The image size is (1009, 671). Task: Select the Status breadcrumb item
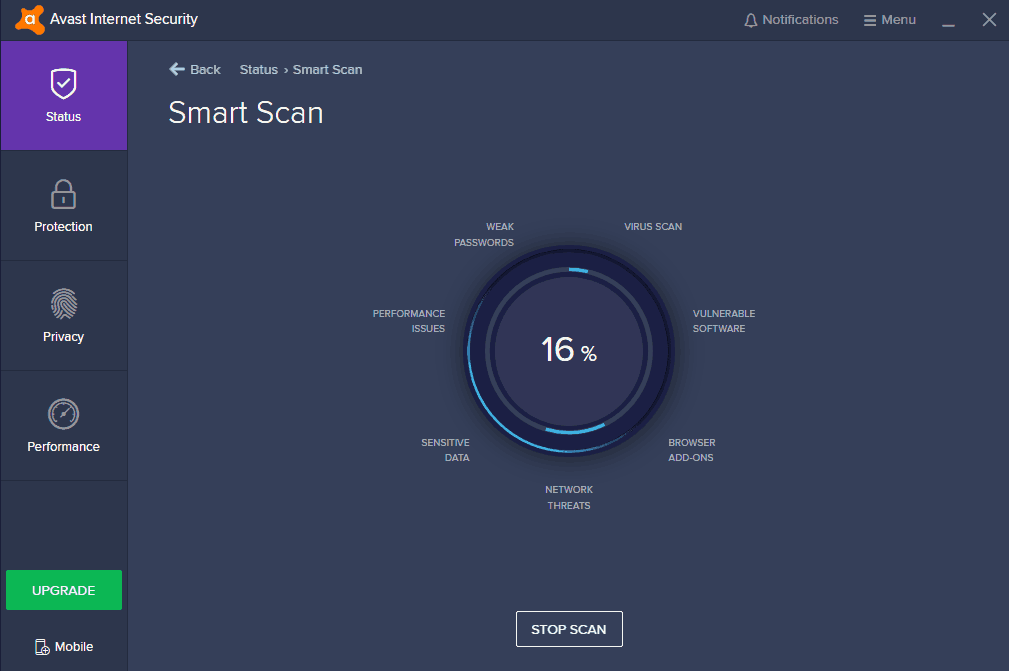(258, 69)
